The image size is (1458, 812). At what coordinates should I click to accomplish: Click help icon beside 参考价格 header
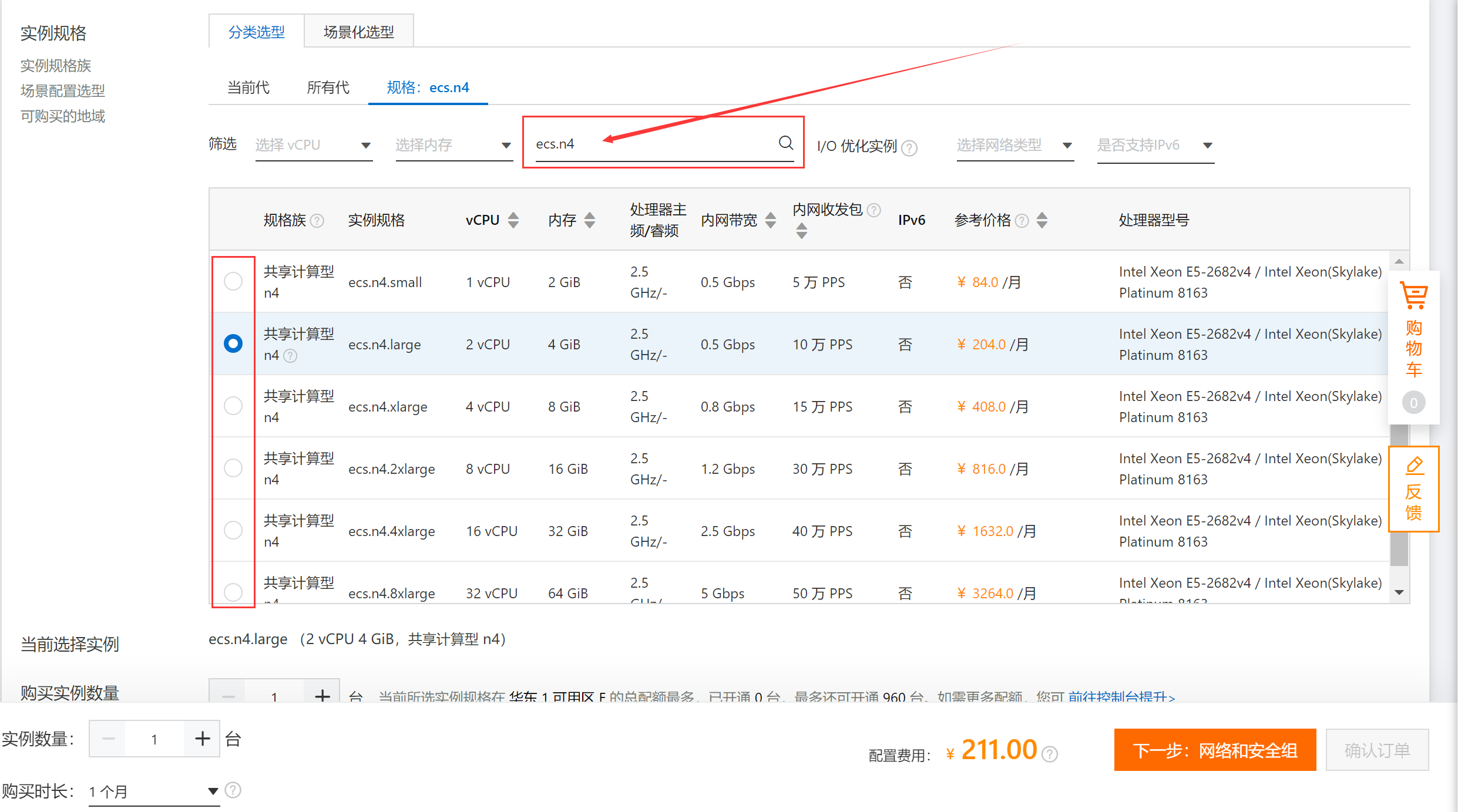coord(1022,221)
